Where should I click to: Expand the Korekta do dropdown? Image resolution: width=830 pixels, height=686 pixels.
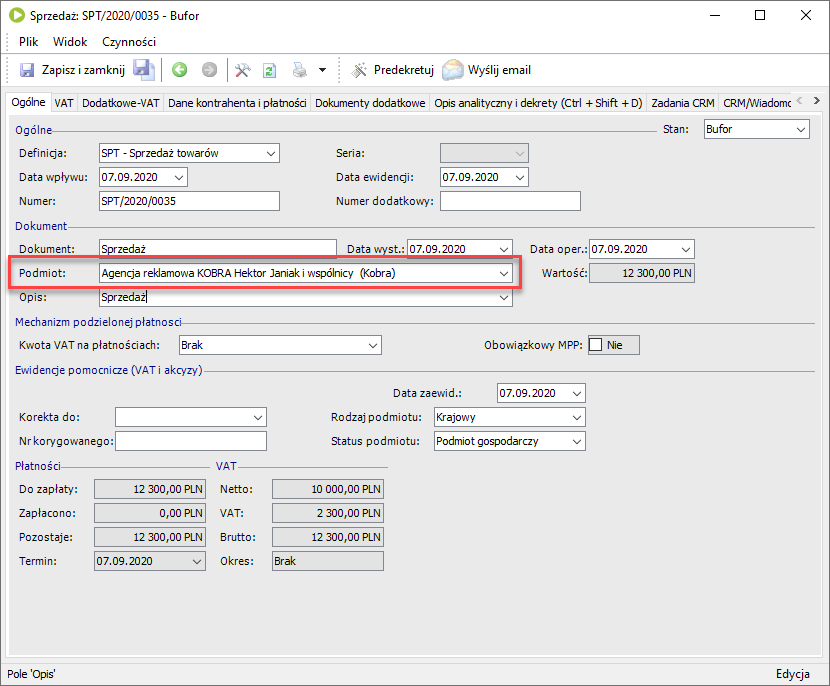click(x=258, y=418)
